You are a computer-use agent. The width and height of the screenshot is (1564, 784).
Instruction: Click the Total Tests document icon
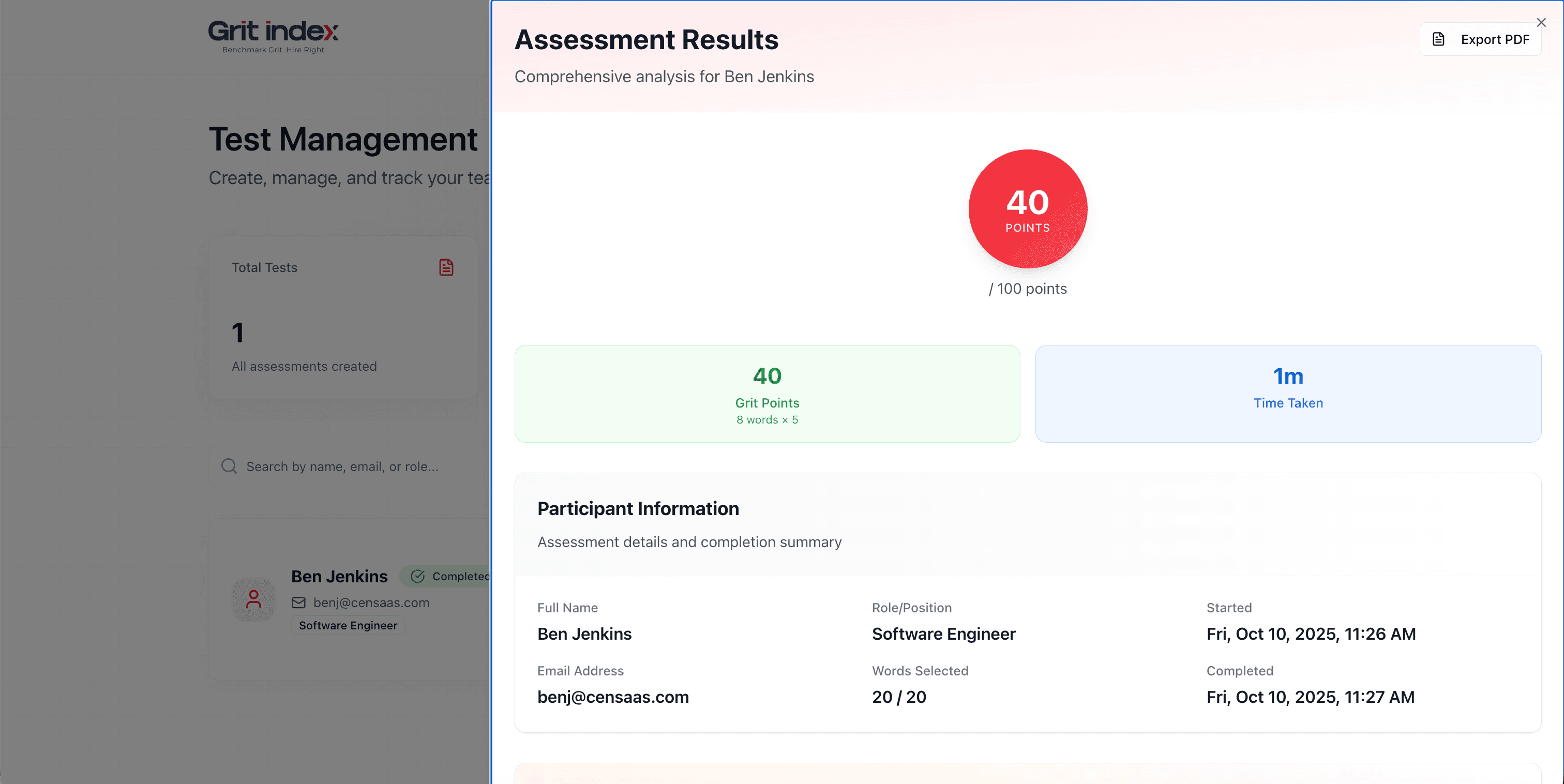click(x=446, y=267)
